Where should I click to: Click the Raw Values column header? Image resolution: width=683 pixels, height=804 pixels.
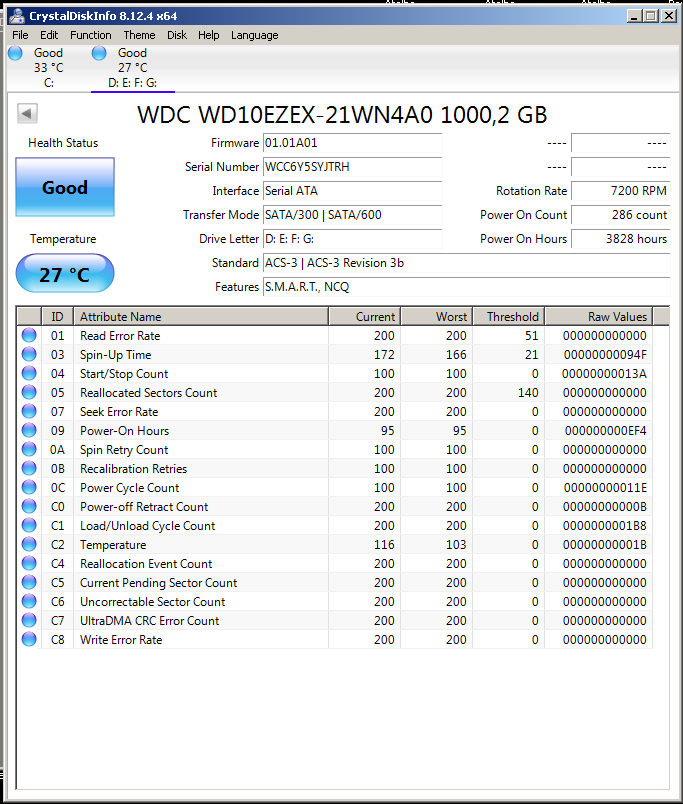(599, 316)
